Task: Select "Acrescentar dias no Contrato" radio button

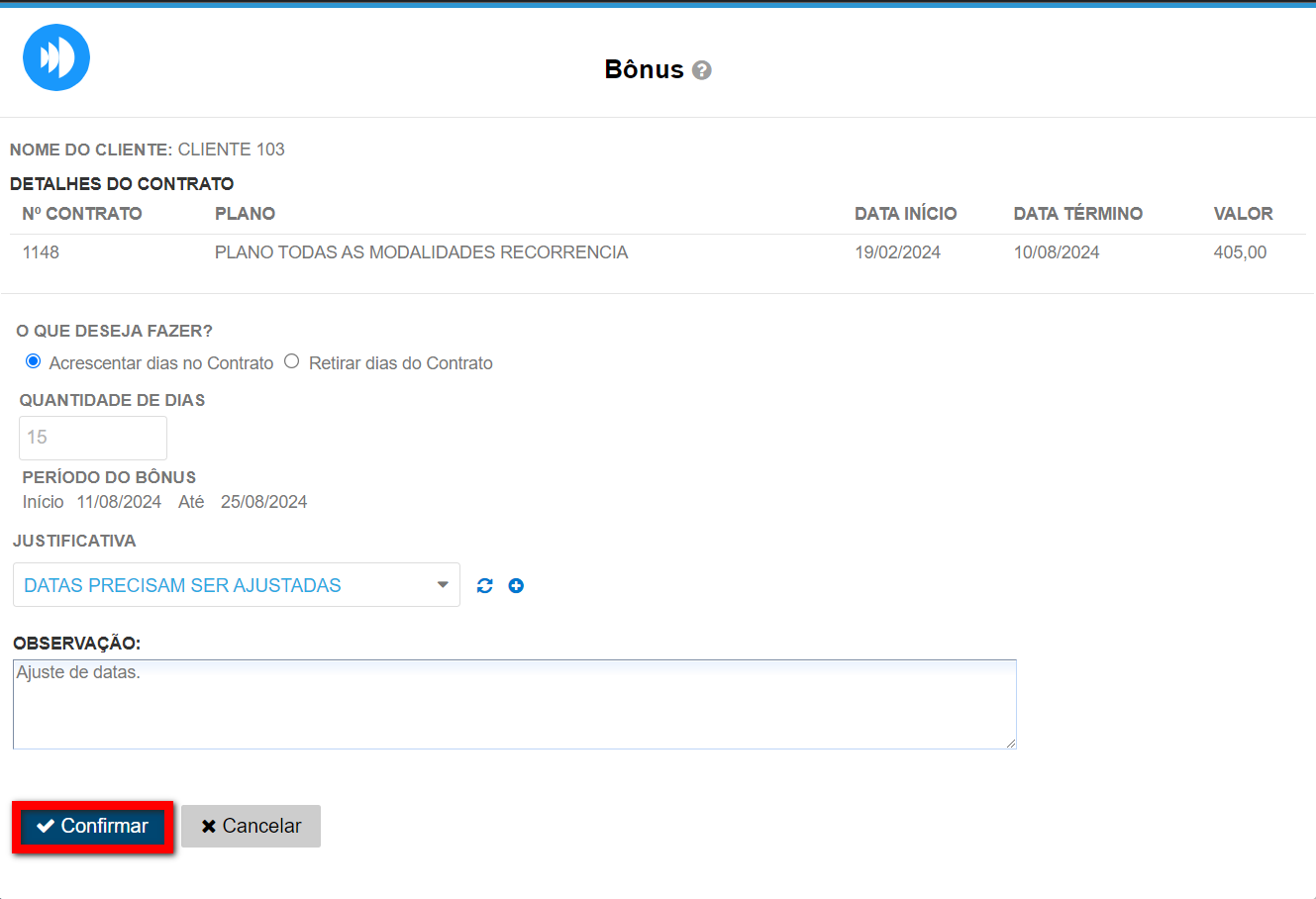Action: [34, 361]
